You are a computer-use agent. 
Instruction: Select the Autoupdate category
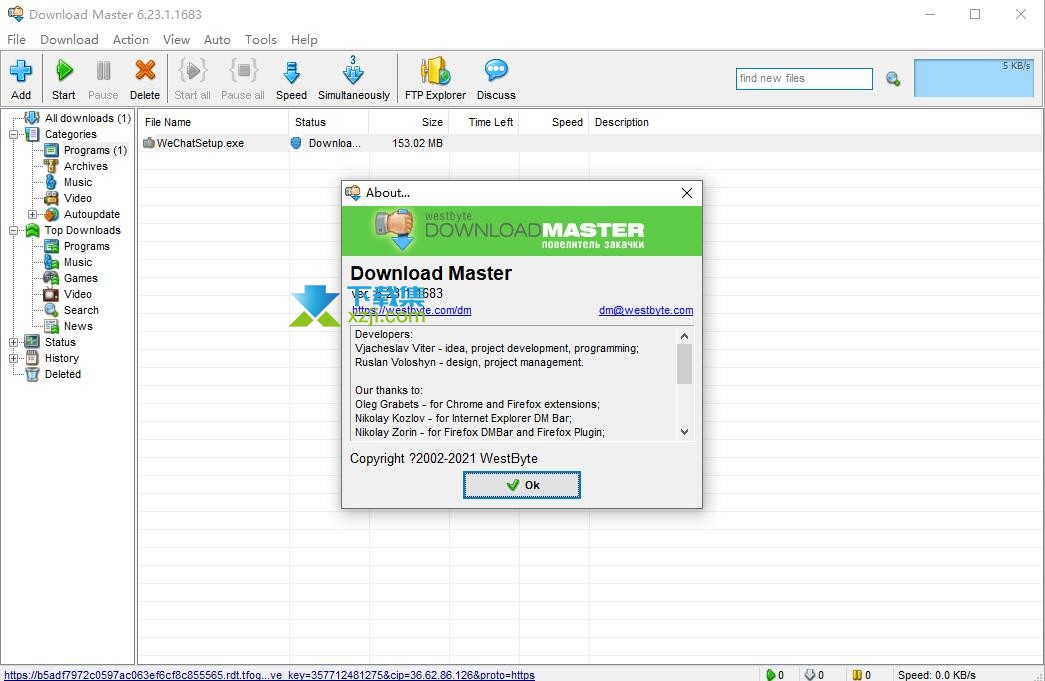pos(92,214)
